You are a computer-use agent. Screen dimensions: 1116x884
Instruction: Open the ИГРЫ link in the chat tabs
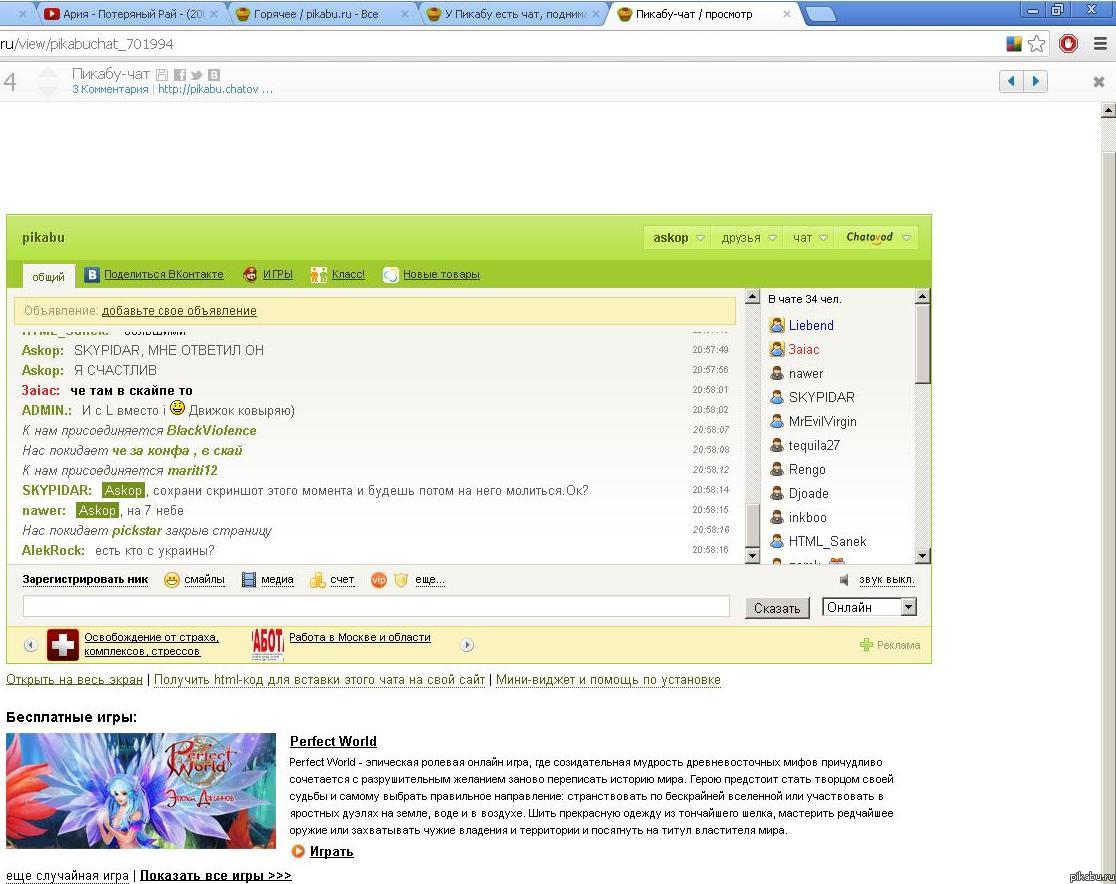click(x=278, y=275)
